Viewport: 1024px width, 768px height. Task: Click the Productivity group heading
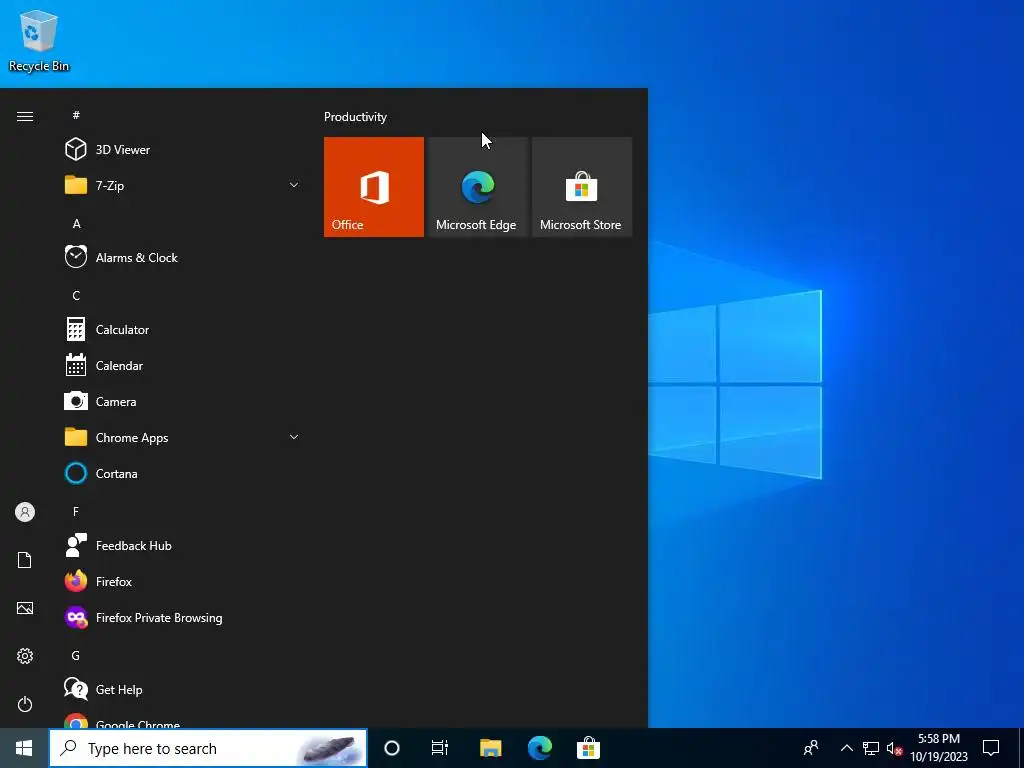click(355, 117)
